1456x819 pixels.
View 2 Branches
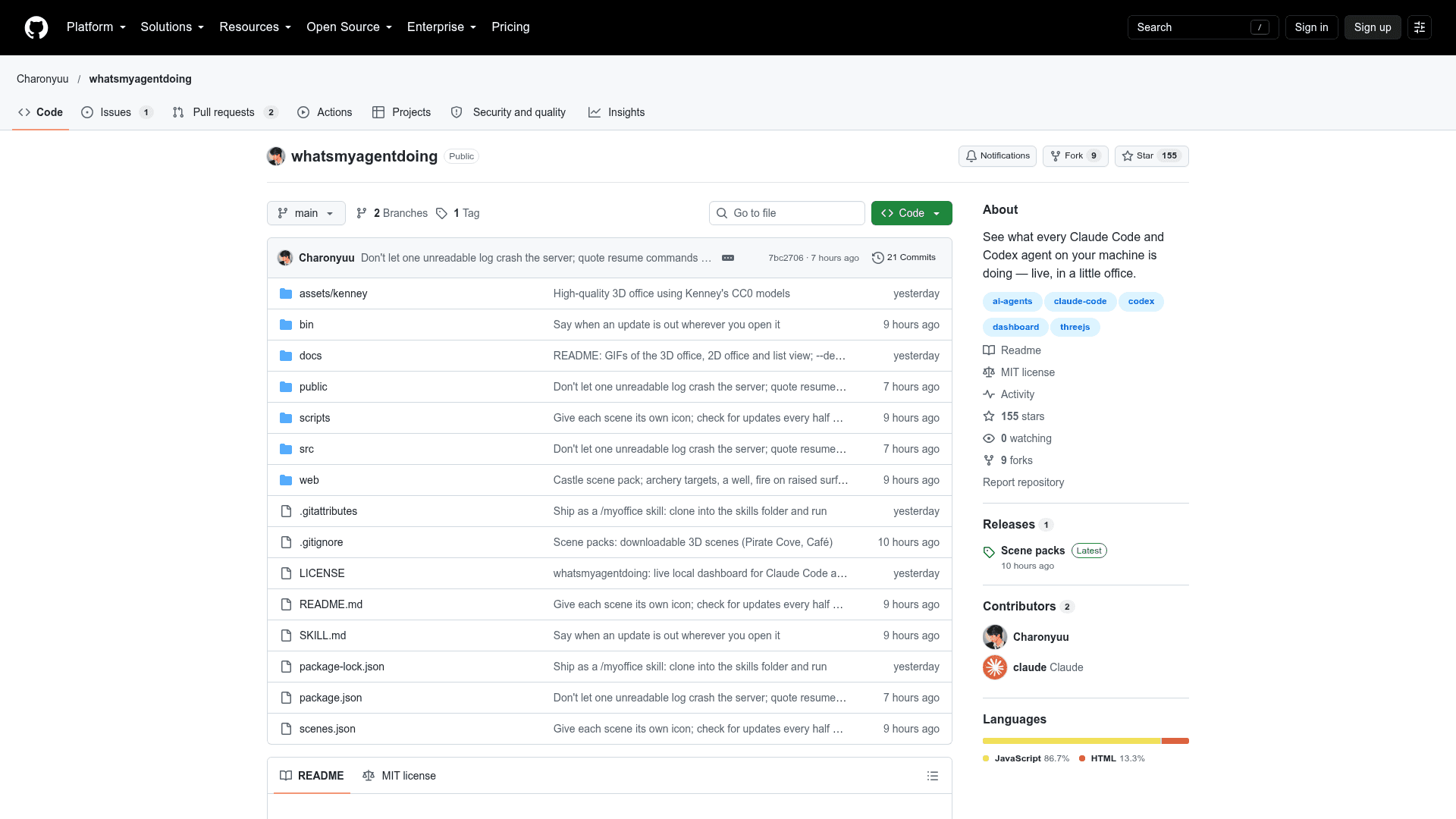click(x=392, y=213)
